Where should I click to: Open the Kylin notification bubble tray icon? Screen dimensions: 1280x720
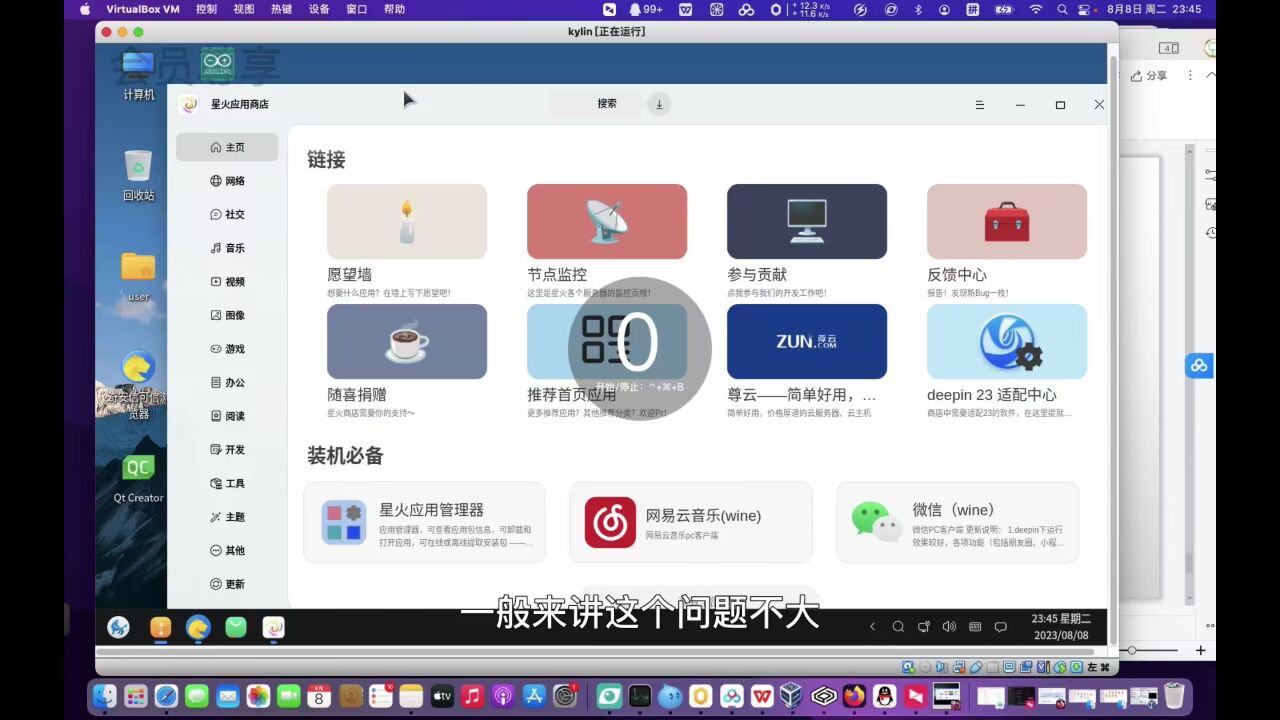tap(1001, 627)
